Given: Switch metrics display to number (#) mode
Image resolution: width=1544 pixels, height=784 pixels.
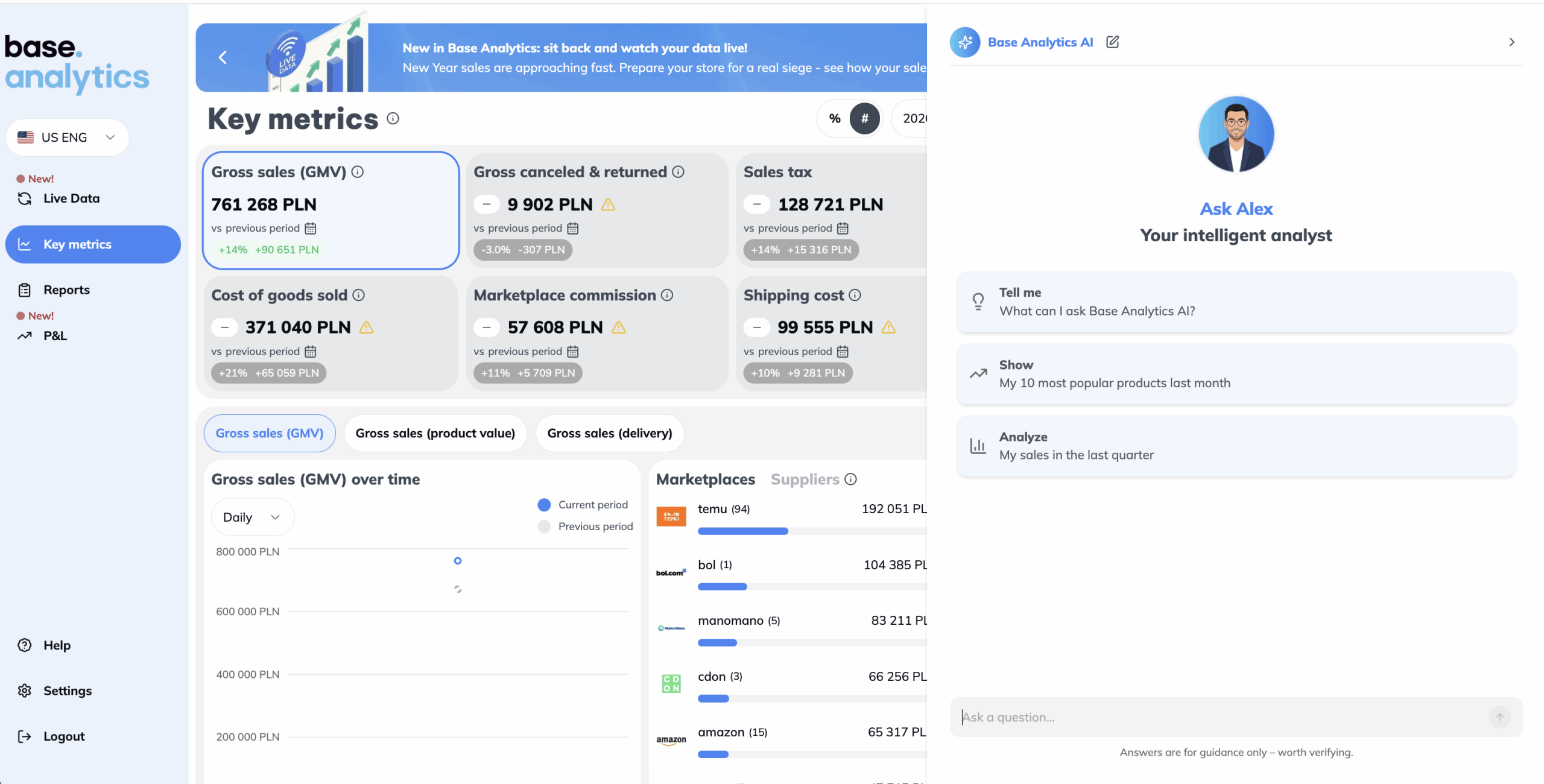Looking at the screenshot, I should [864, 118].
